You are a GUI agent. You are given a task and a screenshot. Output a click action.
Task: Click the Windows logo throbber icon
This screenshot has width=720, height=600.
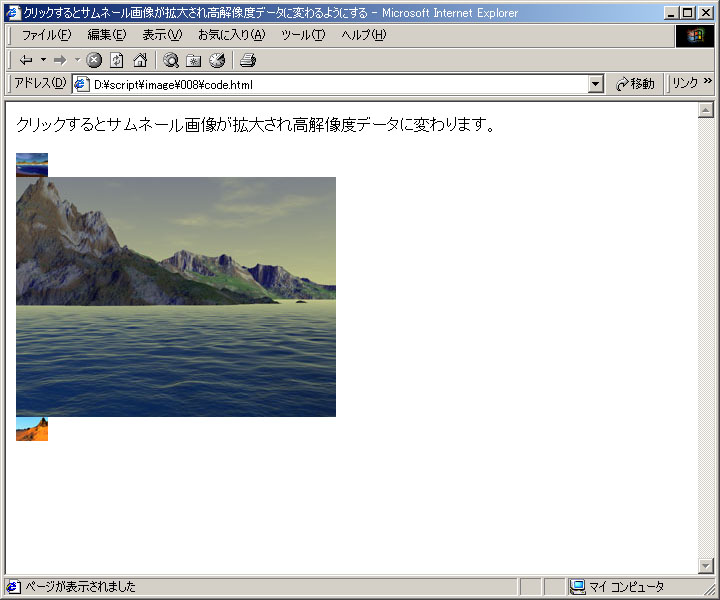[695, 36]
